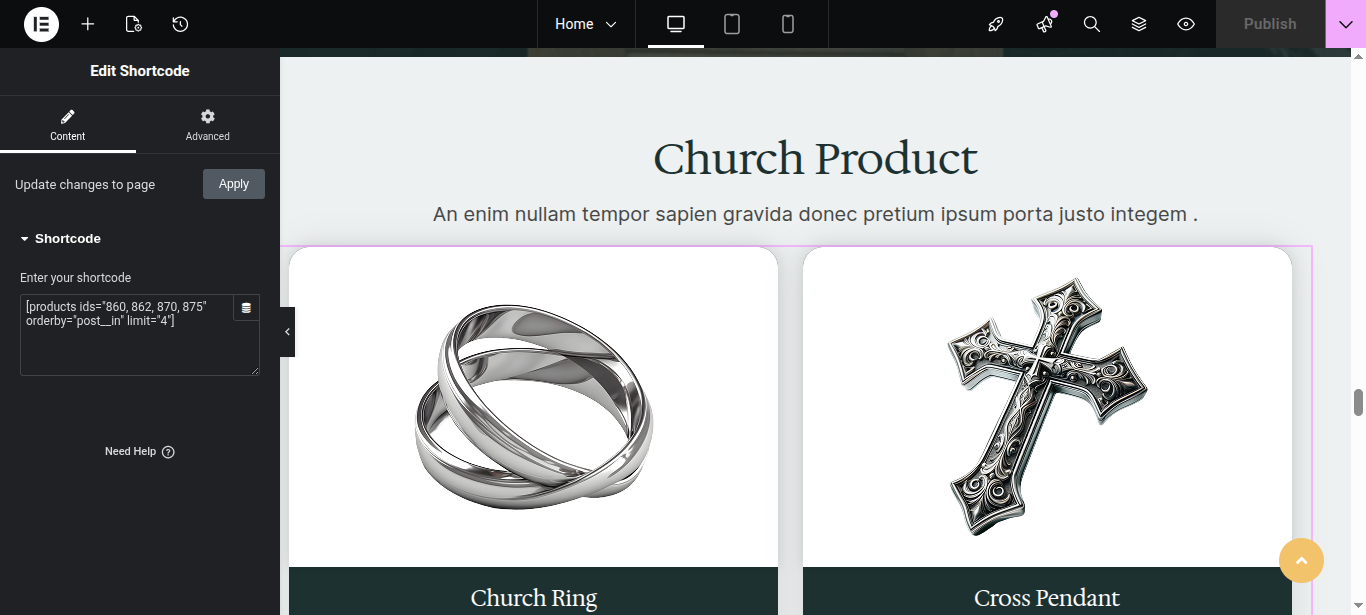
Task: Expand the Publish options arrow
Action: pos(1345,24)
